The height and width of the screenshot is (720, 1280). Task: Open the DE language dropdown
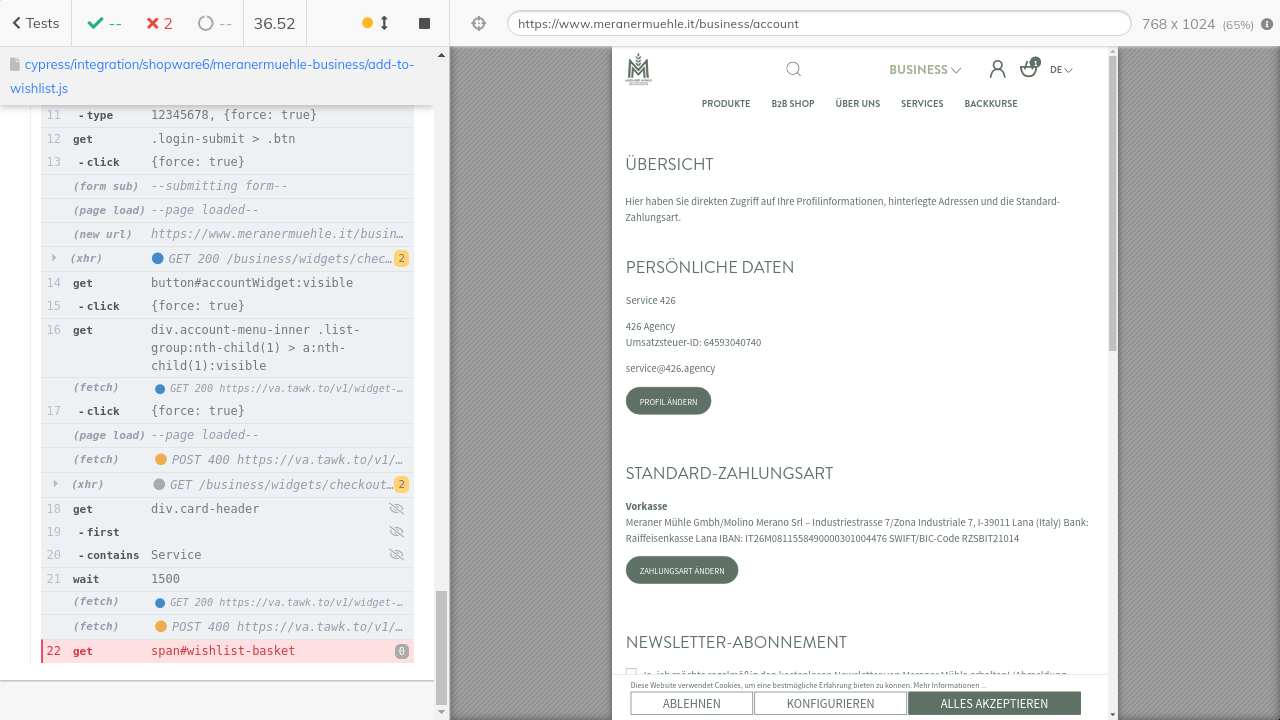click(x=1061, y=70)
